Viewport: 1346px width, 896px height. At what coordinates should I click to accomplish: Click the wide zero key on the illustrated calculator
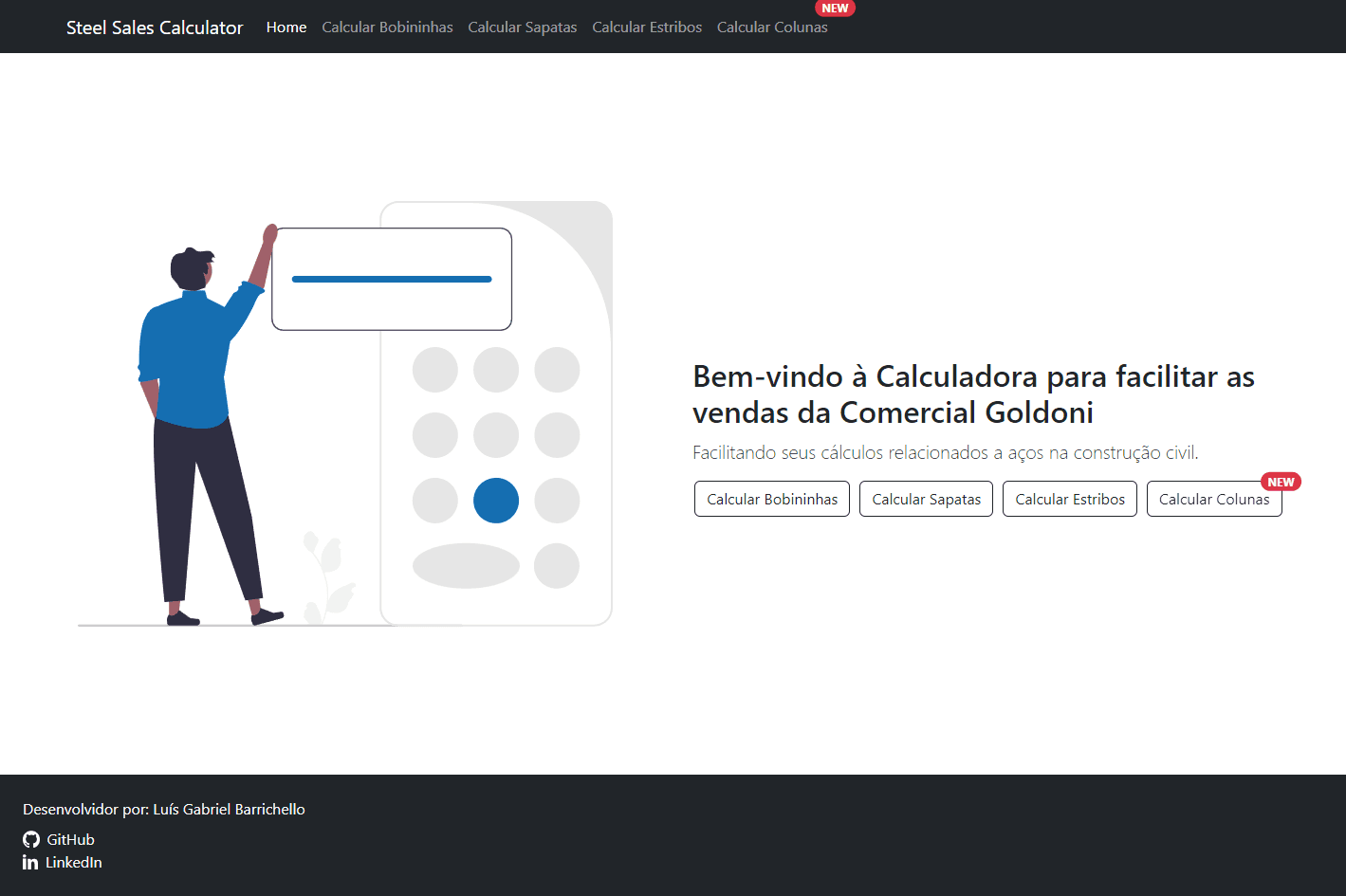(465, 565)
